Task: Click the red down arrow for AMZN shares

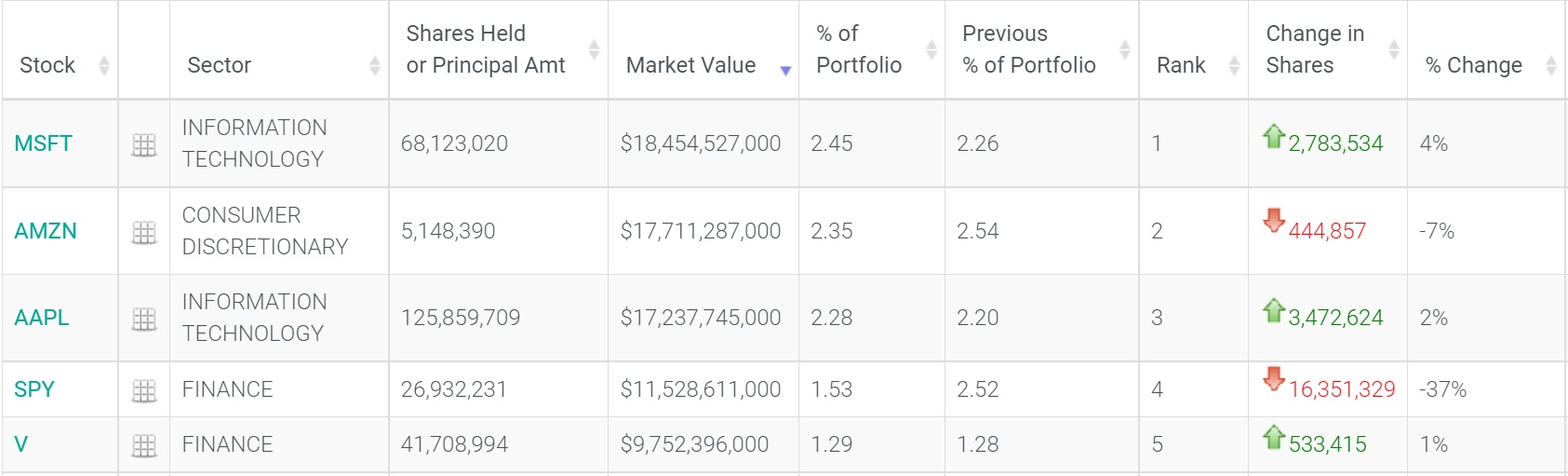Action: point(1273,221)
